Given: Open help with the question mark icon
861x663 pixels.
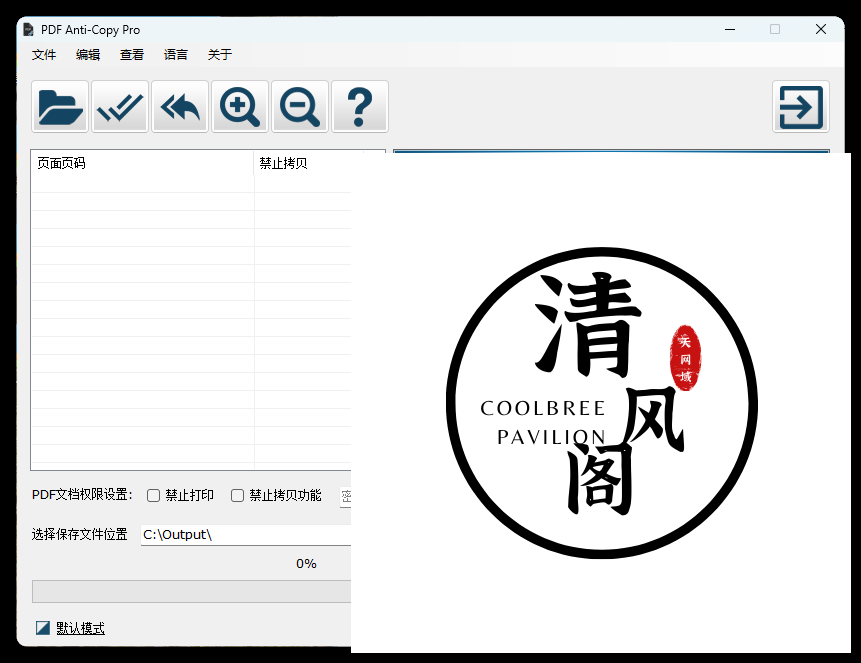Looking at the screenshot, I should pyautogui.click(x=360, y=107).
